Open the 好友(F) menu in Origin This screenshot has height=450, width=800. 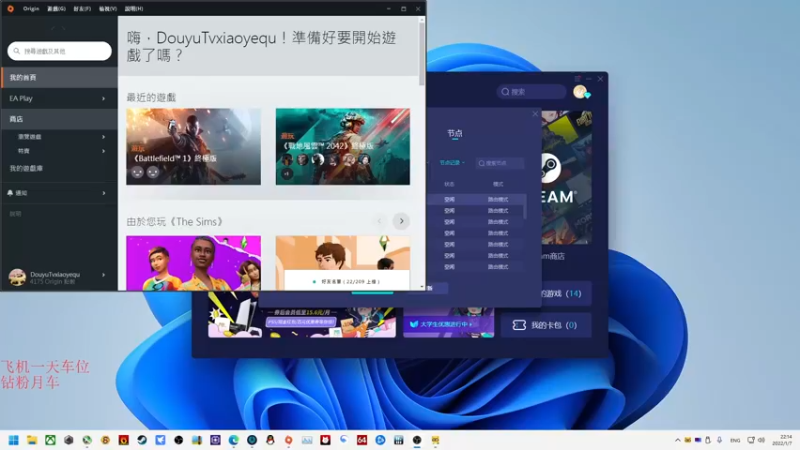pos(82,9)
